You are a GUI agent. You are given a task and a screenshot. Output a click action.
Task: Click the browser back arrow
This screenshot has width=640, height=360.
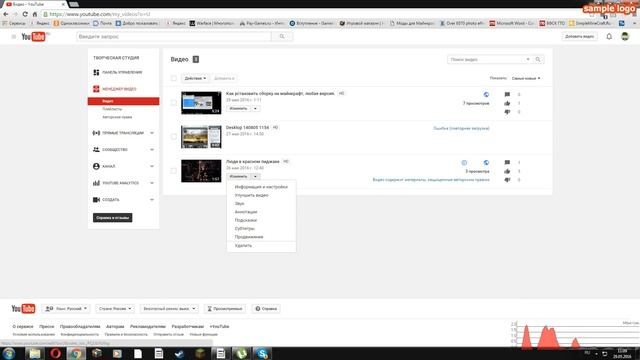click(6, 14)
